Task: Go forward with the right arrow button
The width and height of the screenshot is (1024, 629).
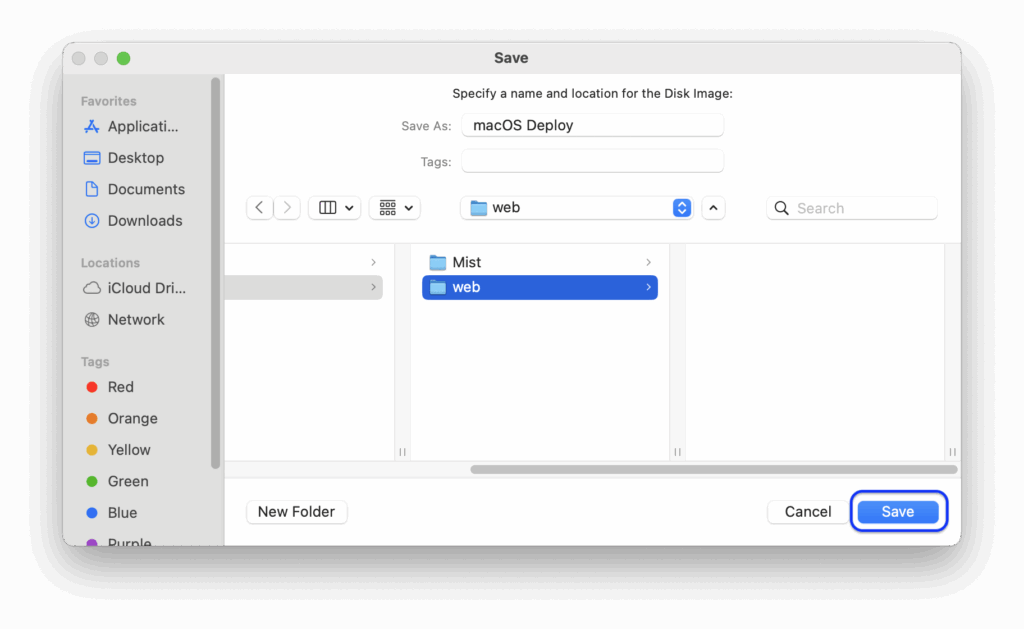Action: point(287,208)
